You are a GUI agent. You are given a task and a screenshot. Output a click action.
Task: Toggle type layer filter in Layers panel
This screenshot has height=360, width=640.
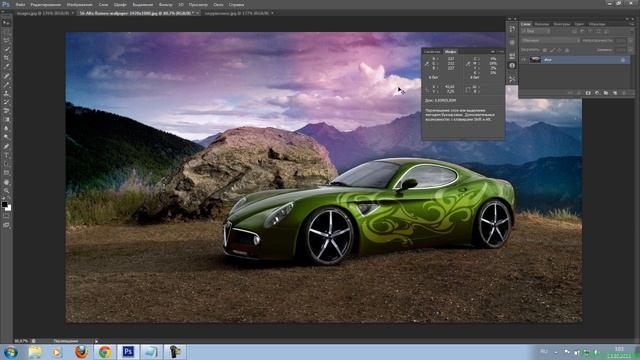pyautogui.click(x=590, y=31)
